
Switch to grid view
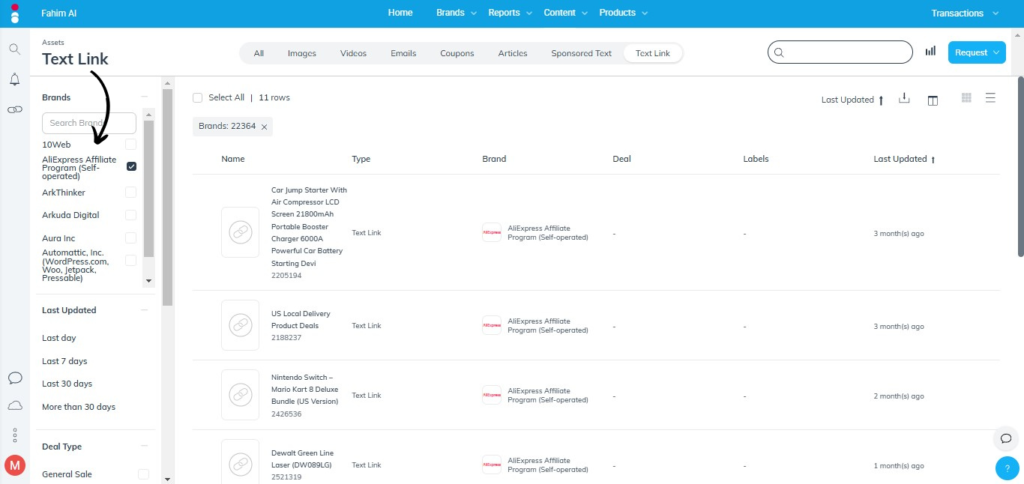pos(967,98)
